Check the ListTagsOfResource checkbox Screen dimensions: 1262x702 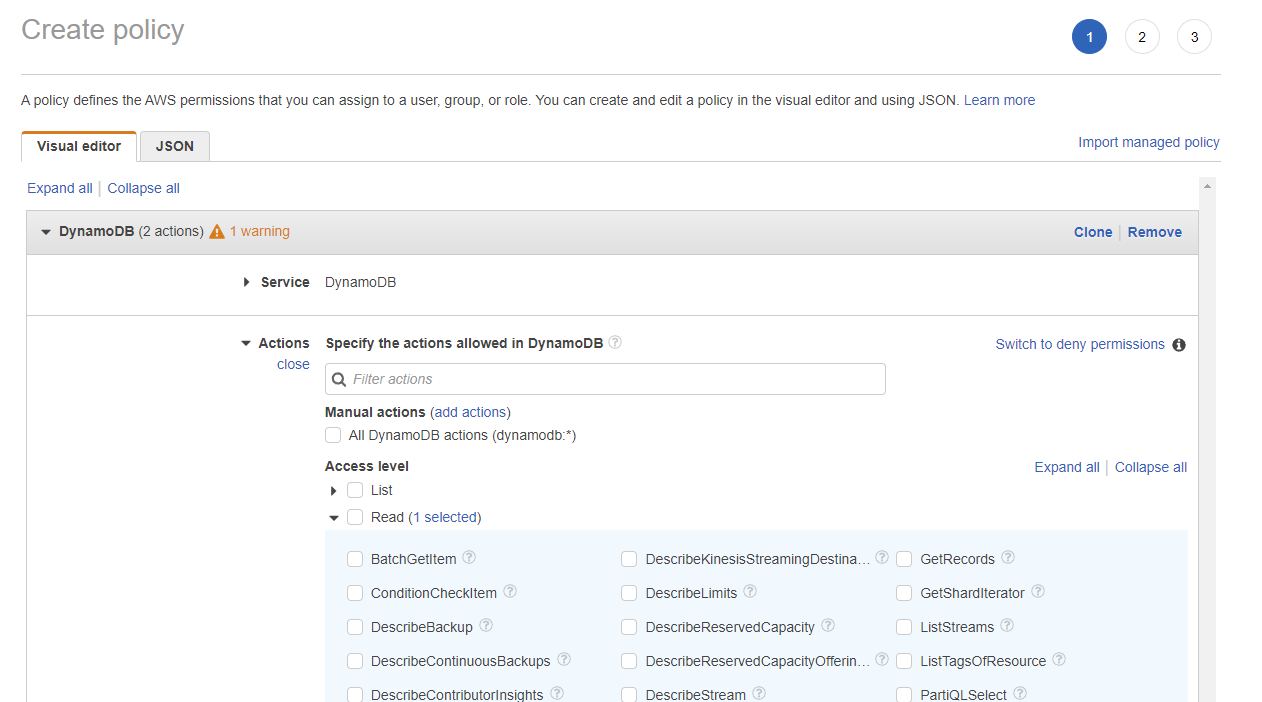point(904,661)
